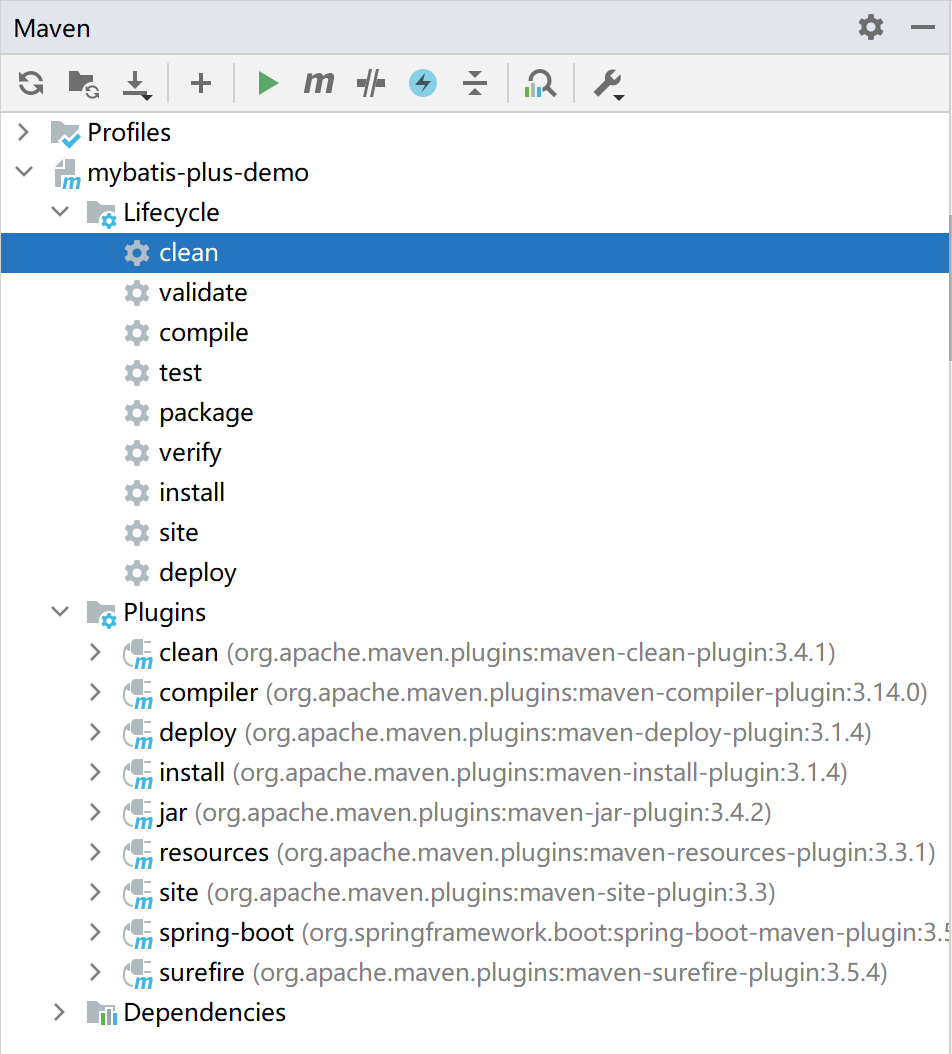Select mybatis-plus-demo project label
Image resolution: width=952 pixels, height=1054 pixels.
click(x=198, y=173)
